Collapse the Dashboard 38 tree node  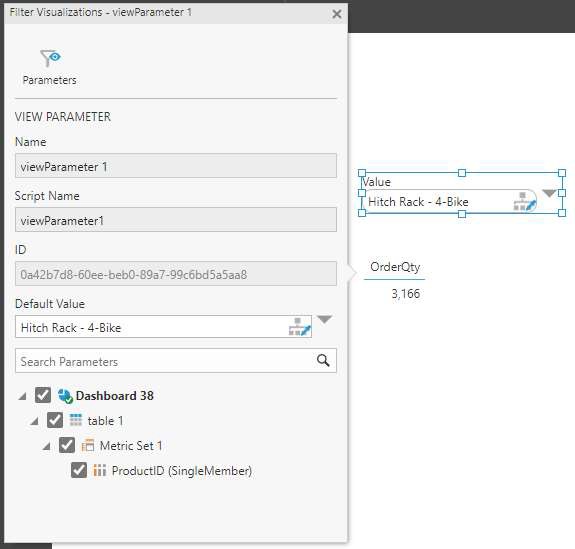click(23, 396)
